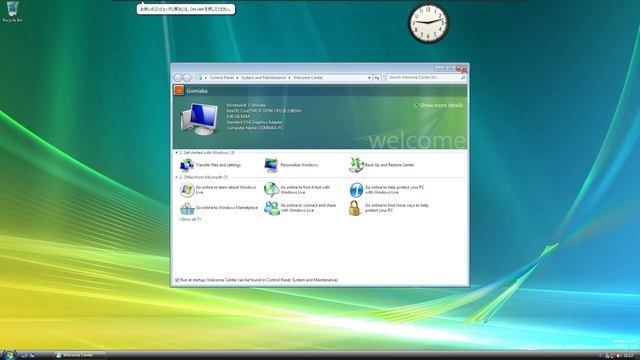Open the Back Up and Restore Center icon
Screen dimensions: 640x360
pos(356,165)
